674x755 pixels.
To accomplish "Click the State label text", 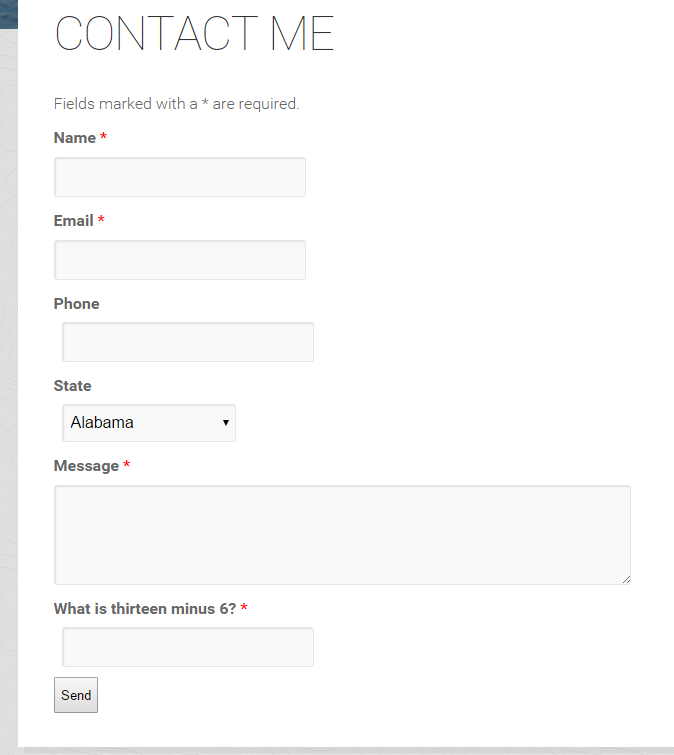I will [73, 386].
